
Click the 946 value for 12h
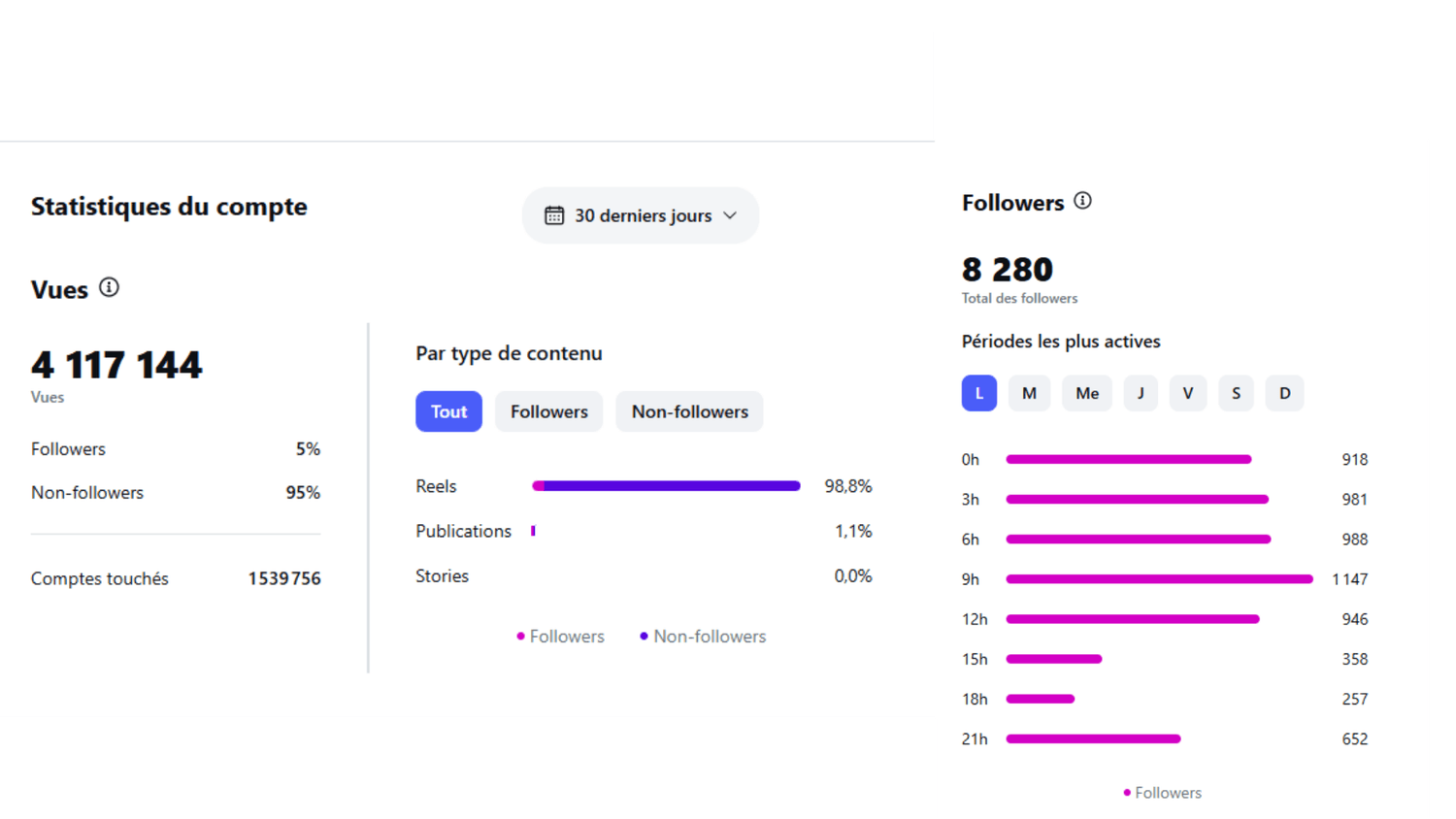(1355, 619)
